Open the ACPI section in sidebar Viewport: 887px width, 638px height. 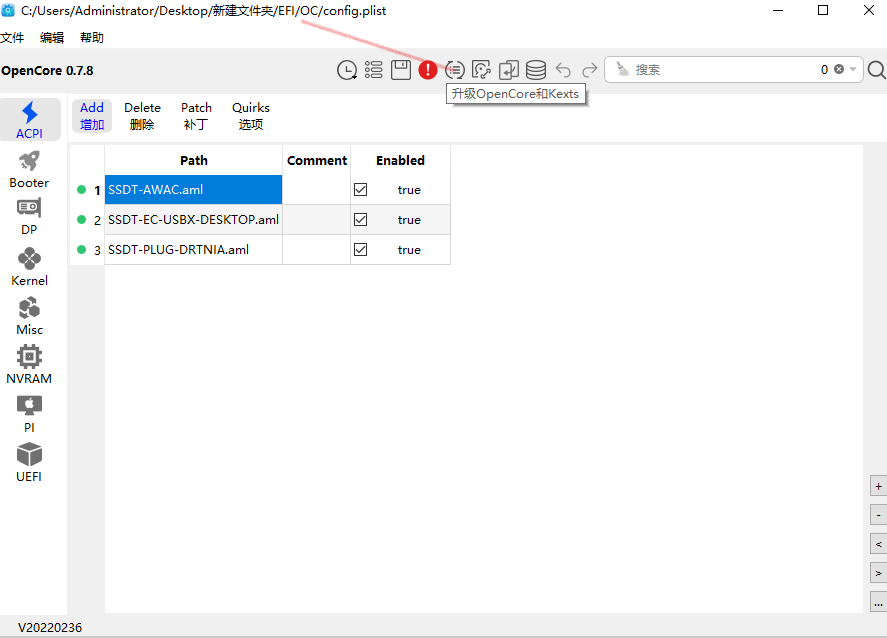pos(30,119)
